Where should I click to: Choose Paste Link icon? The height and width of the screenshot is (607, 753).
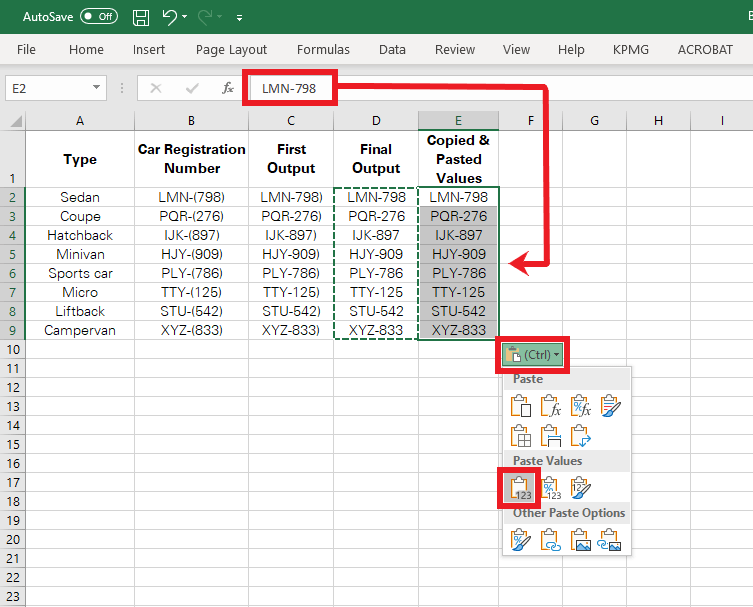tap(550, 540)
